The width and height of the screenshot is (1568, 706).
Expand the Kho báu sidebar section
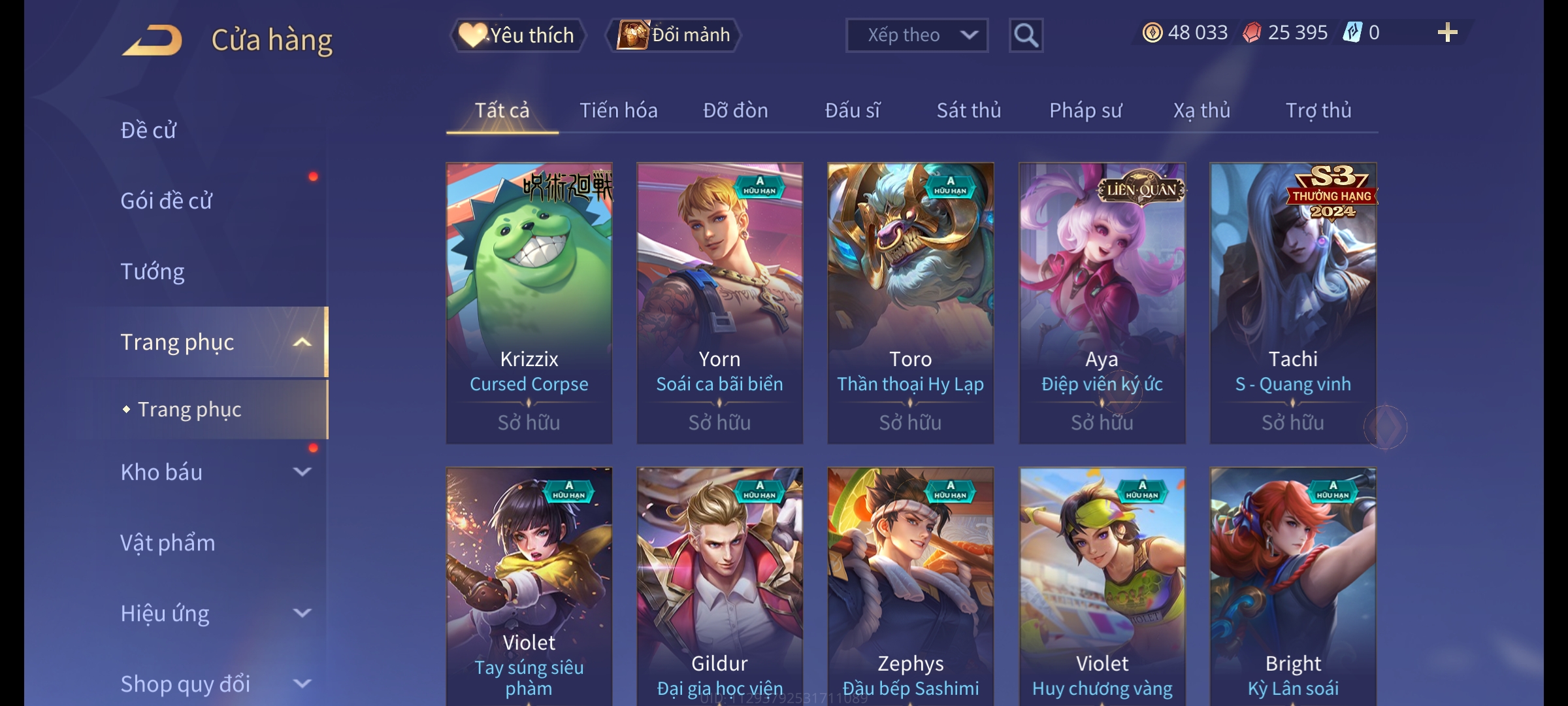[x=302, y=472]
